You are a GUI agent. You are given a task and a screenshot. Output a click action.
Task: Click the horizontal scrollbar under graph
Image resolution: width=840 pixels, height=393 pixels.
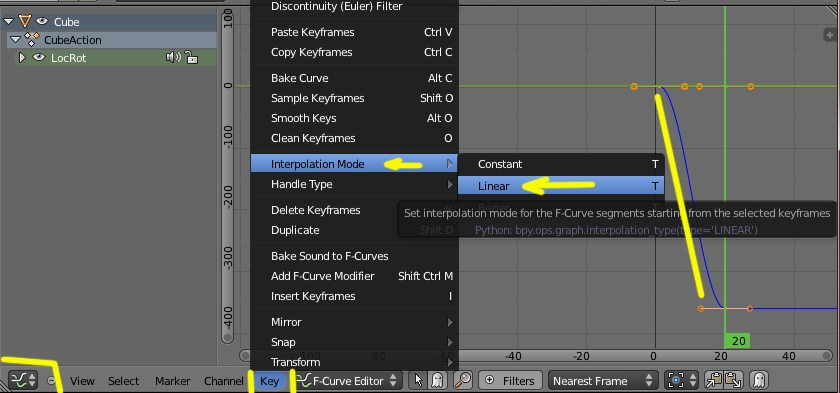point(537,356)
